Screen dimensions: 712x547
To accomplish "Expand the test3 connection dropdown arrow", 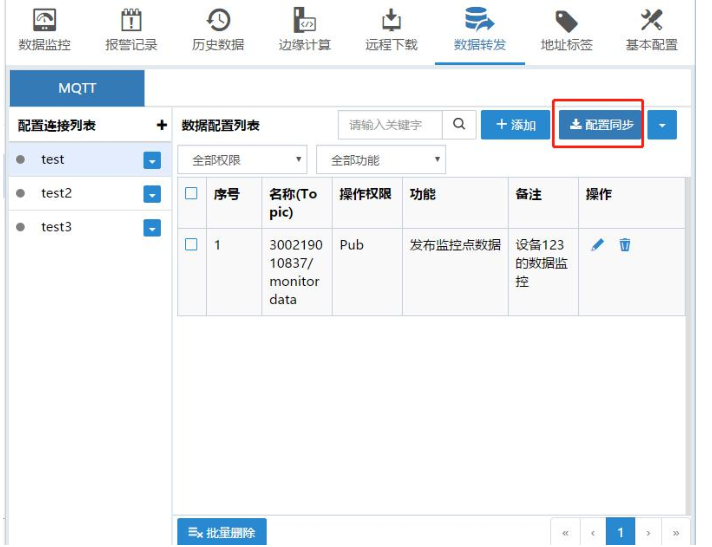I will [152, 228].
